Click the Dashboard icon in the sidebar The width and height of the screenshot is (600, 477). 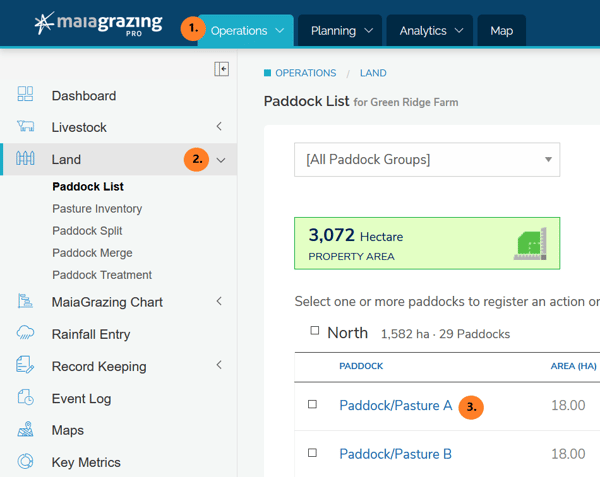(26, 95)
